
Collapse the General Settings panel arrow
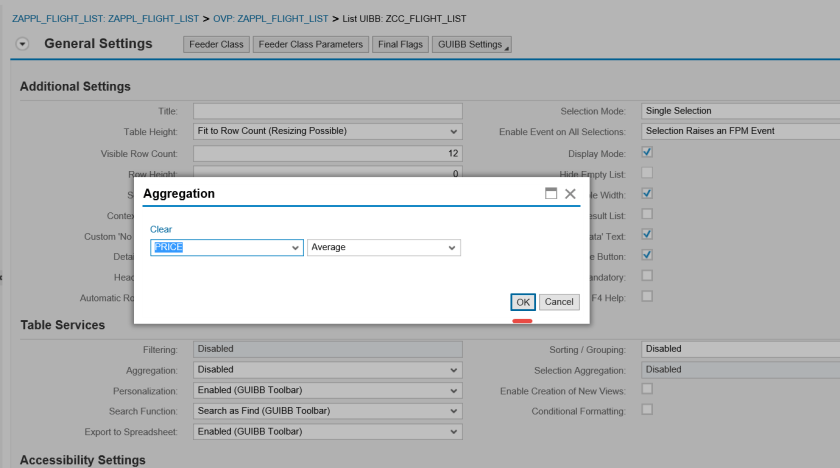[x=23, y=45]
